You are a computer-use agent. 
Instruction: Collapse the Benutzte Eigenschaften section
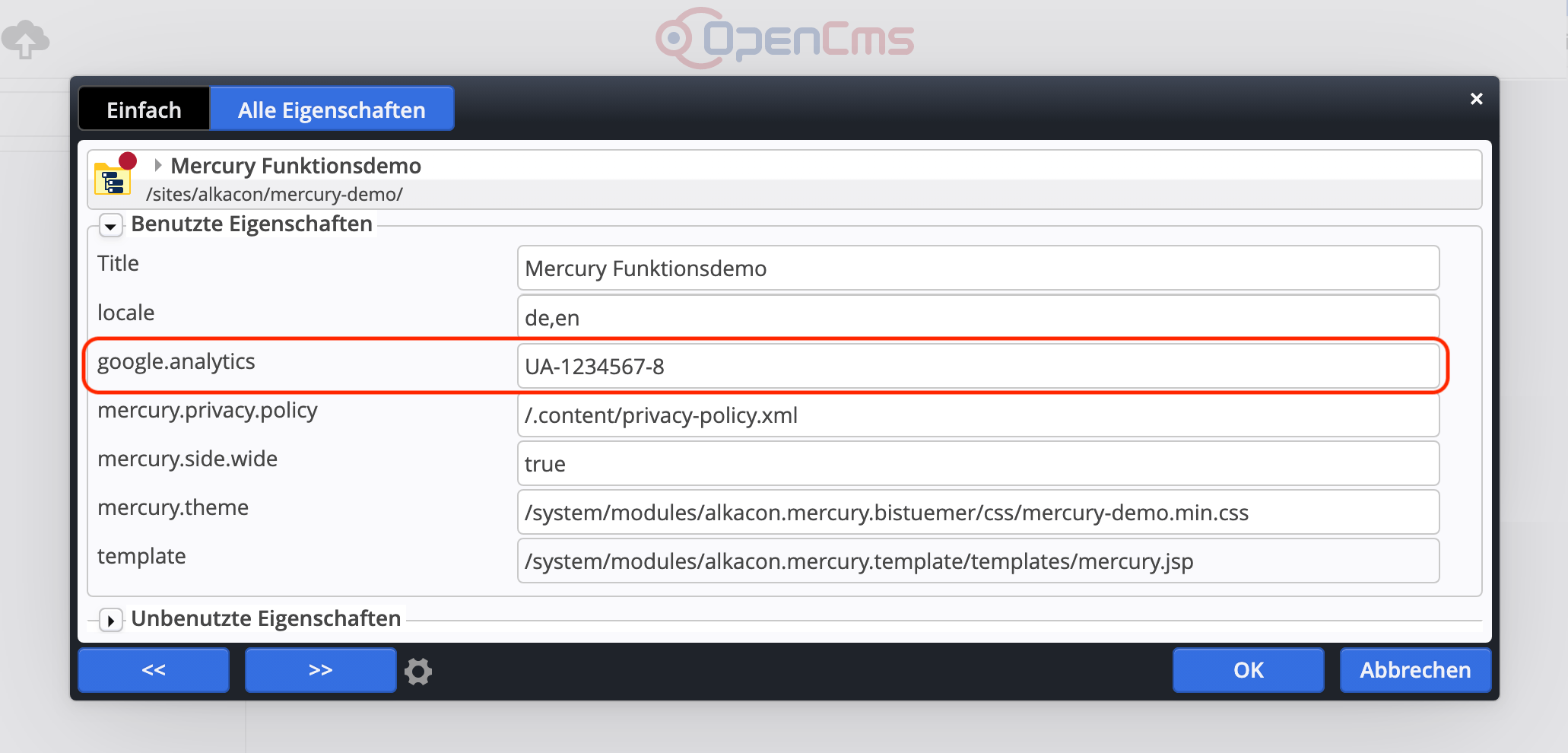(x=110, y=225)
